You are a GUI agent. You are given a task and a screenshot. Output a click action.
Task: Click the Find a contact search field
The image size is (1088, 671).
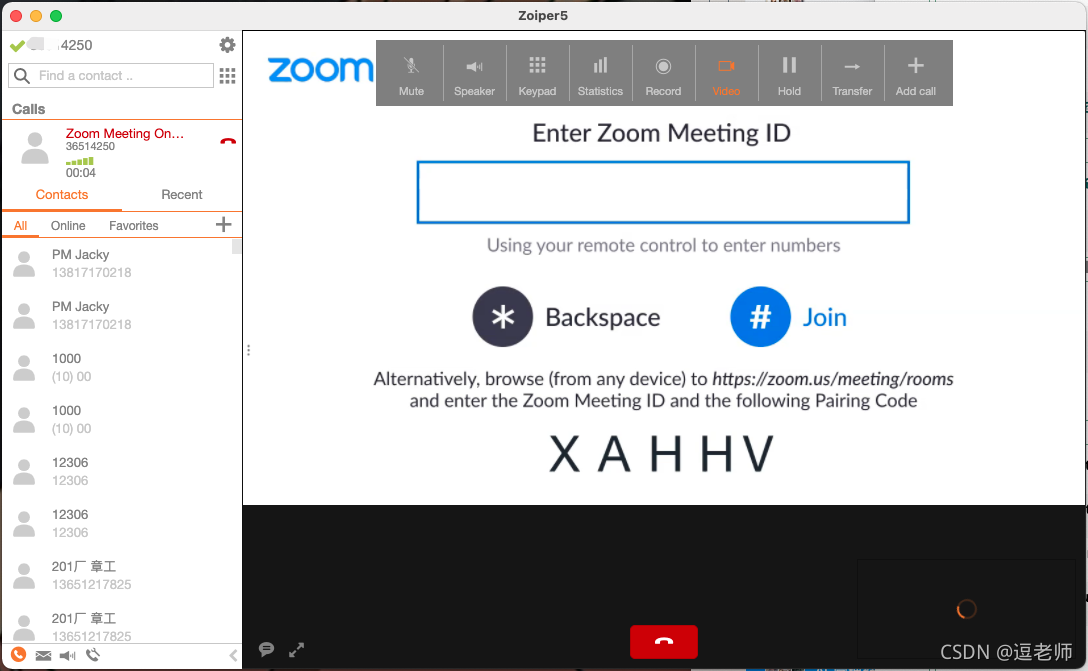point(111,76)
